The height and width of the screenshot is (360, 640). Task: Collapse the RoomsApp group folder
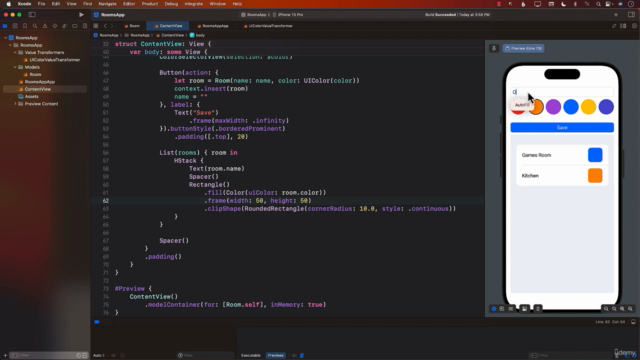tap(10, 45)
